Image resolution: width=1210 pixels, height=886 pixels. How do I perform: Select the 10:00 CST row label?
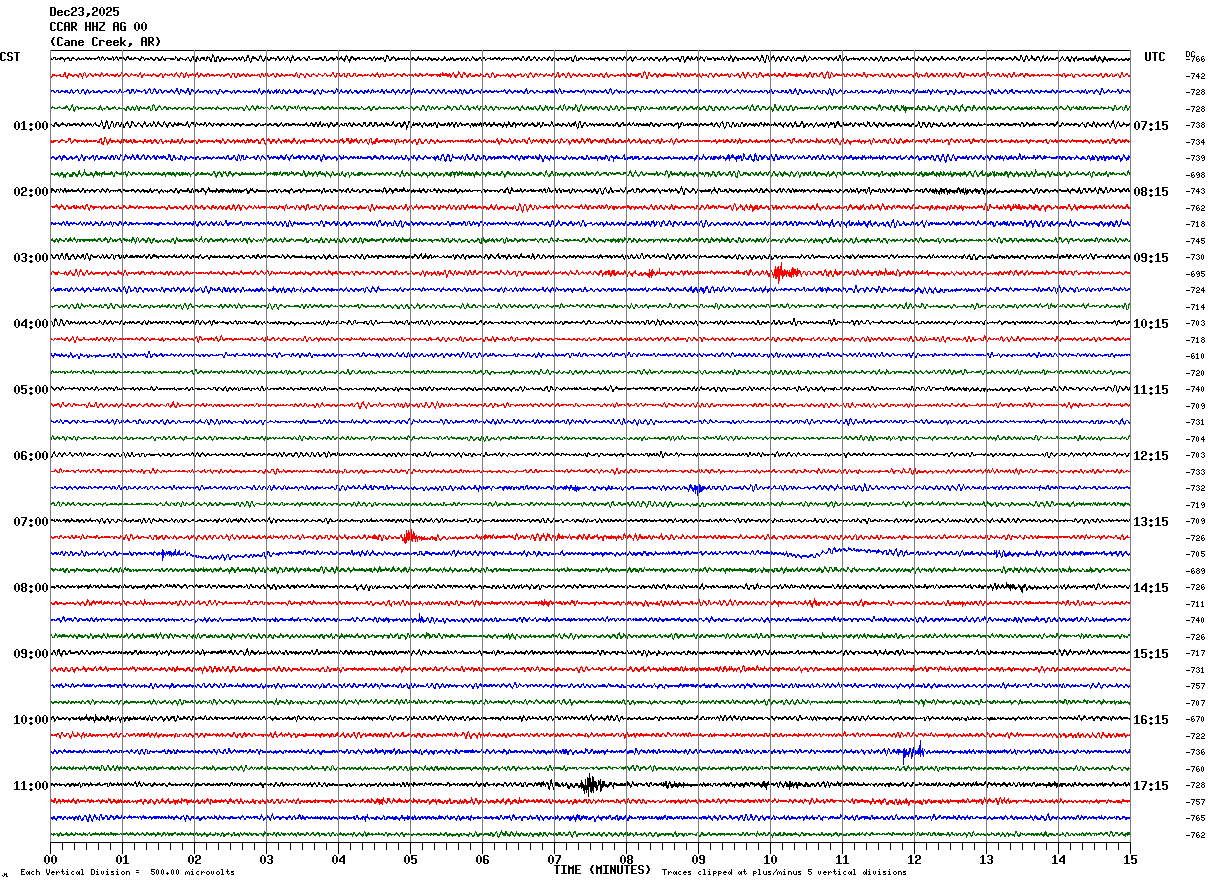click(31, 720)
